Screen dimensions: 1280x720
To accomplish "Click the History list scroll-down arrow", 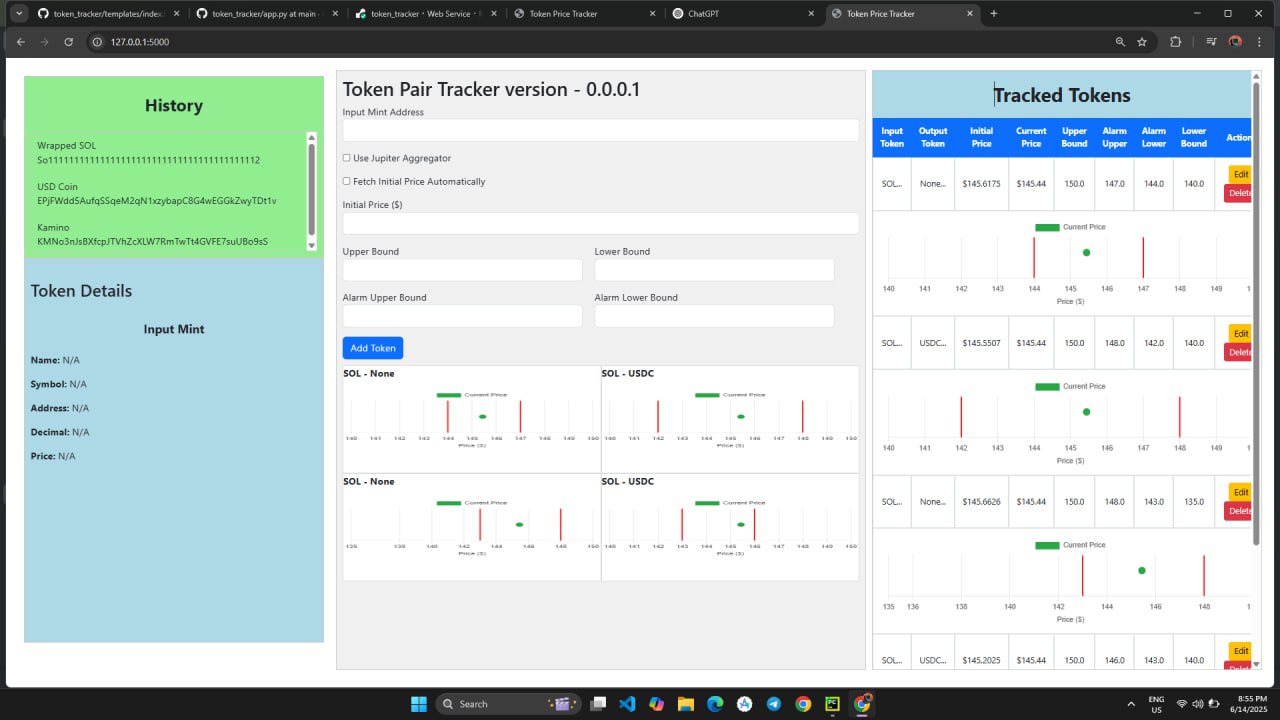I will point(311,245).
